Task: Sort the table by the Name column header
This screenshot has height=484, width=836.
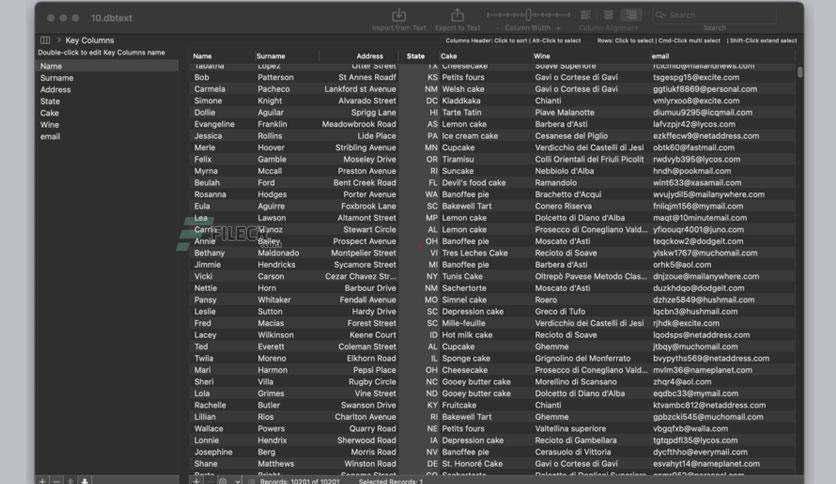Action: [202, 56]
